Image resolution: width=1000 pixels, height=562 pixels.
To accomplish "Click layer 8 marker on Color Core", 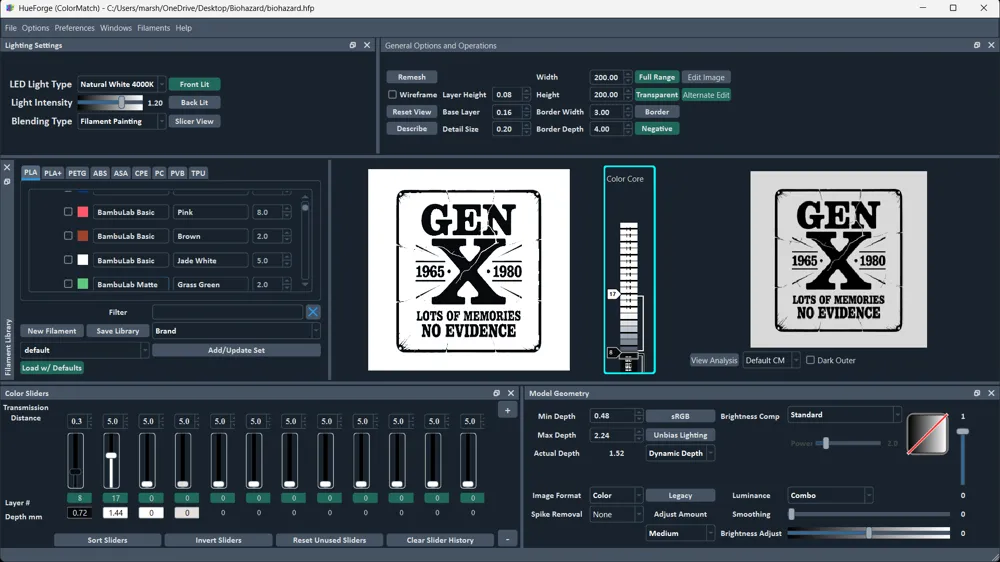I will coord(612,352).
